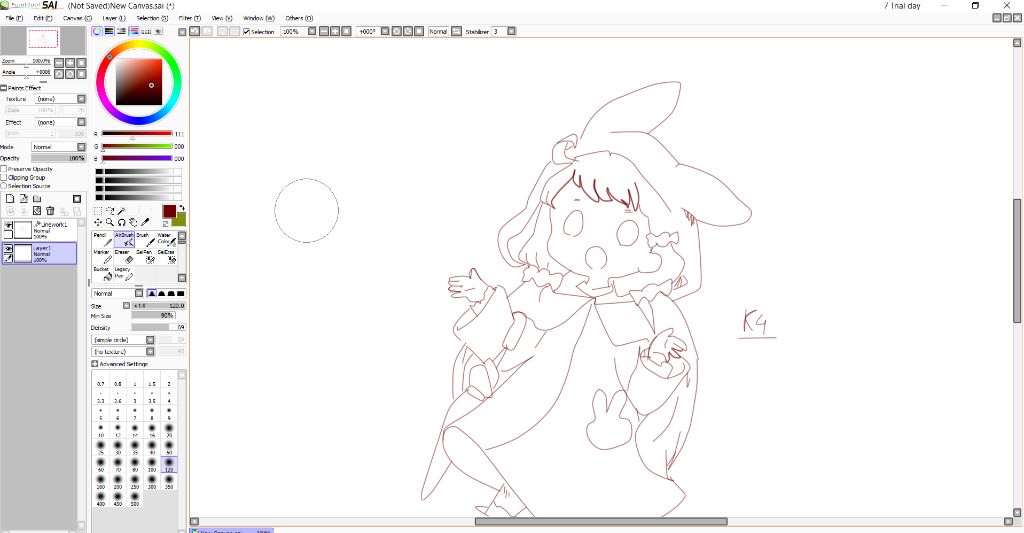Select brush size 50 preset

[x=168, y=447]
